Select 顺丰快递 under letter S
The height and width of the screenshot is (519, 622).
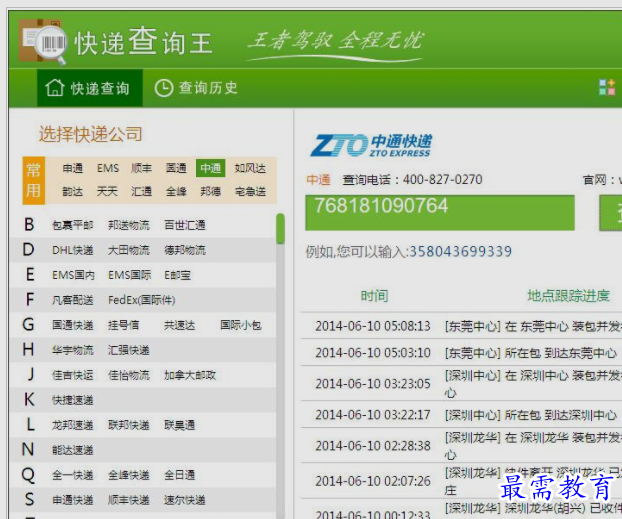pos(129,500)
